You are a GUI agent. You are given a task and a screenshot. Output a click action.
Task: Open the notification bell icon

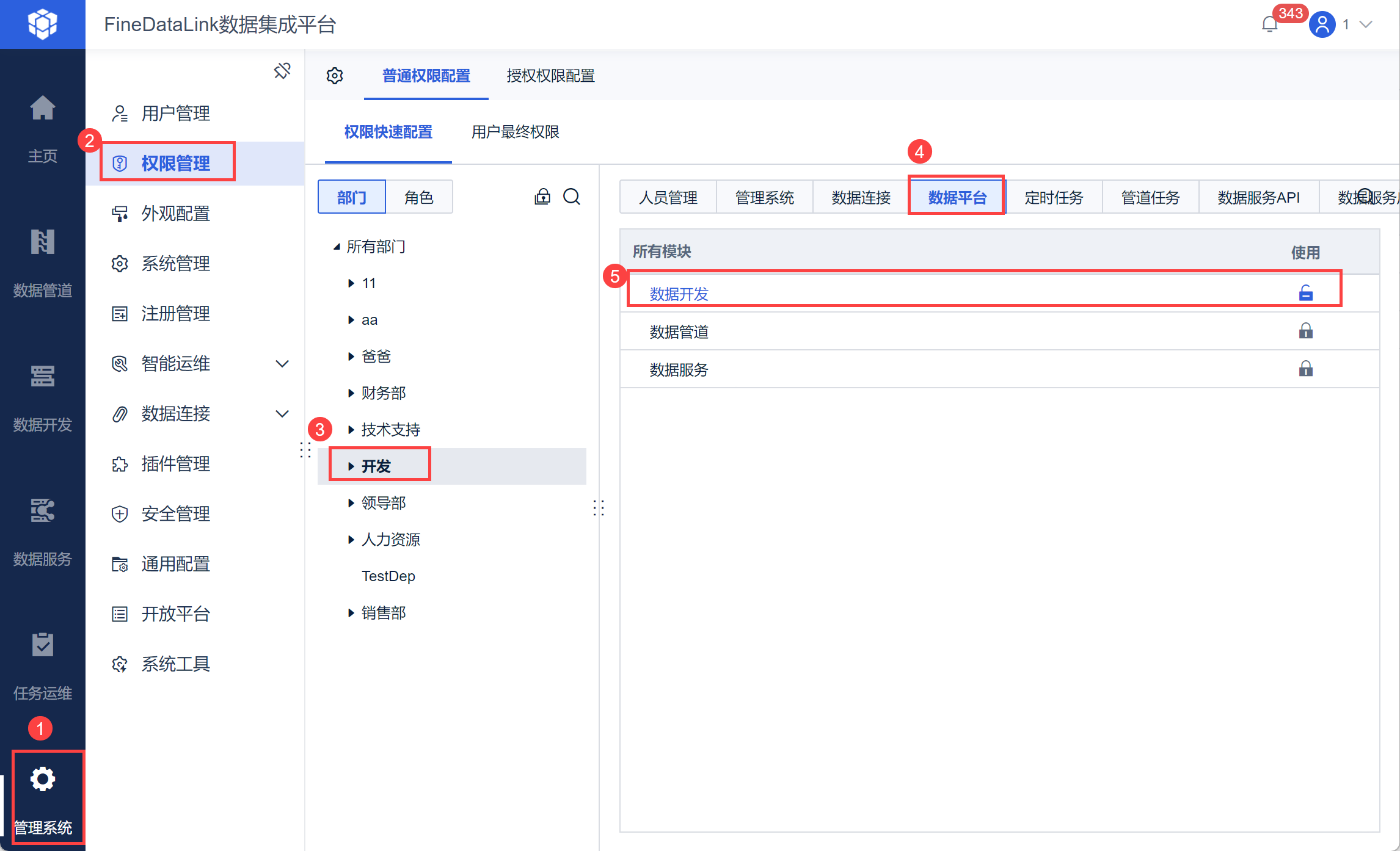pyautogui.click(x=1269, y=25)
